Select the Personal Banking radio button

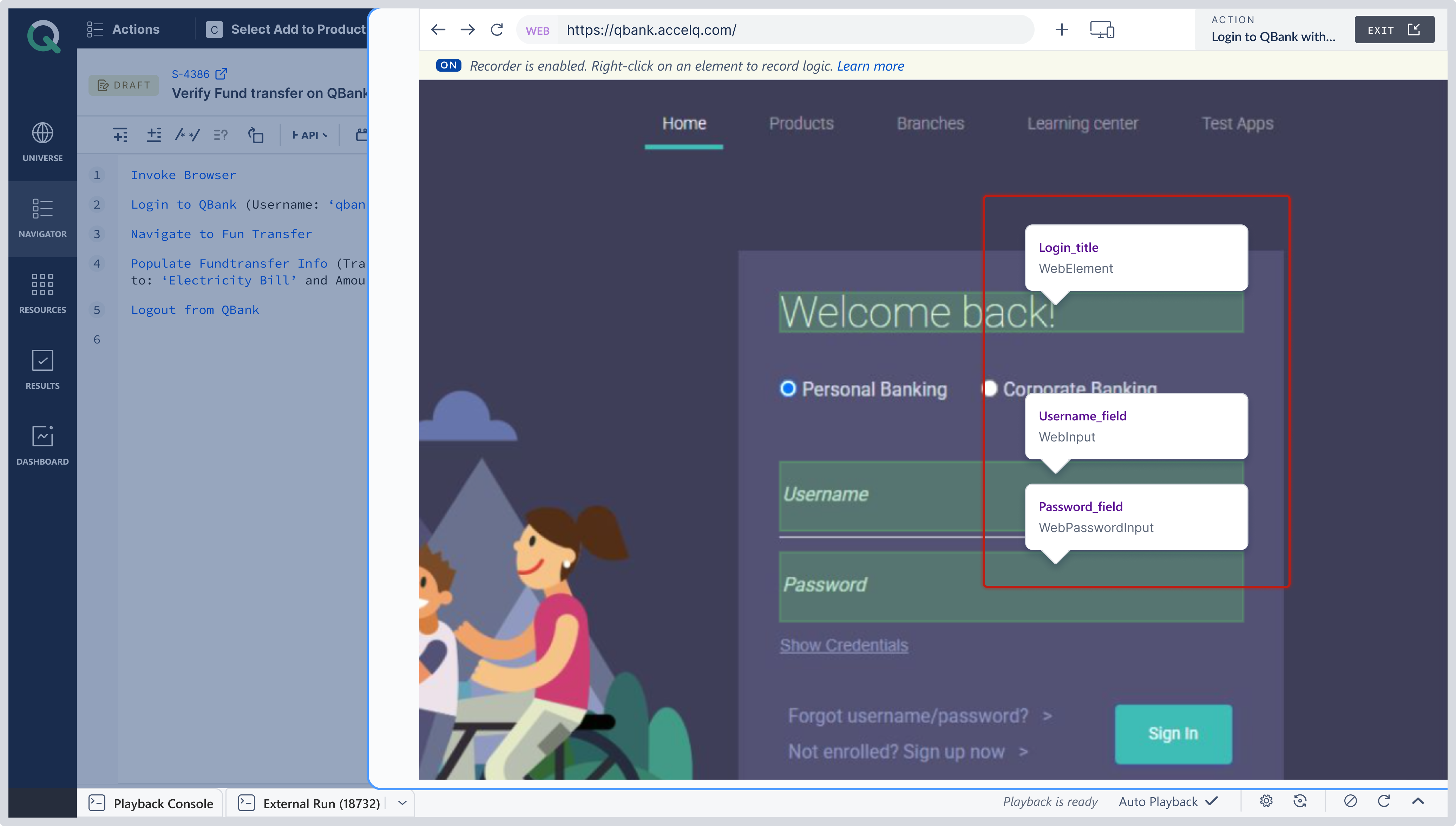click(788, 389)
